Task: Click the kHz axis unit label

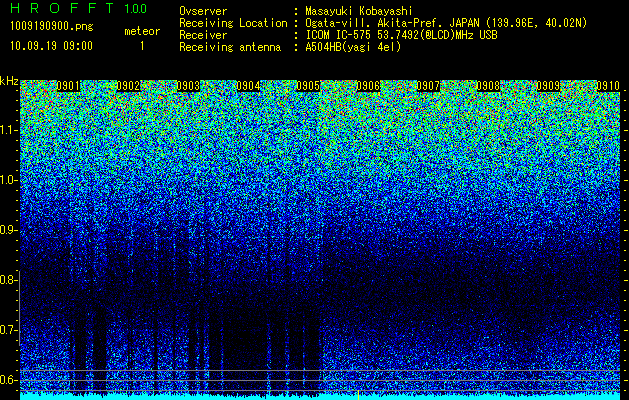Action: tap(9, 81)
